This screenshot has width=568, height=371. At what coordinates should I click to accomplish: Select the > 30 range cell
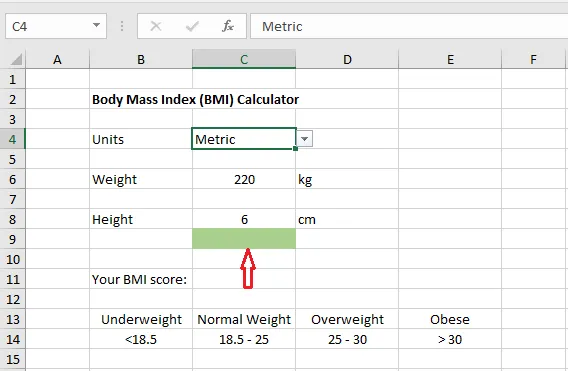[450, 339]
